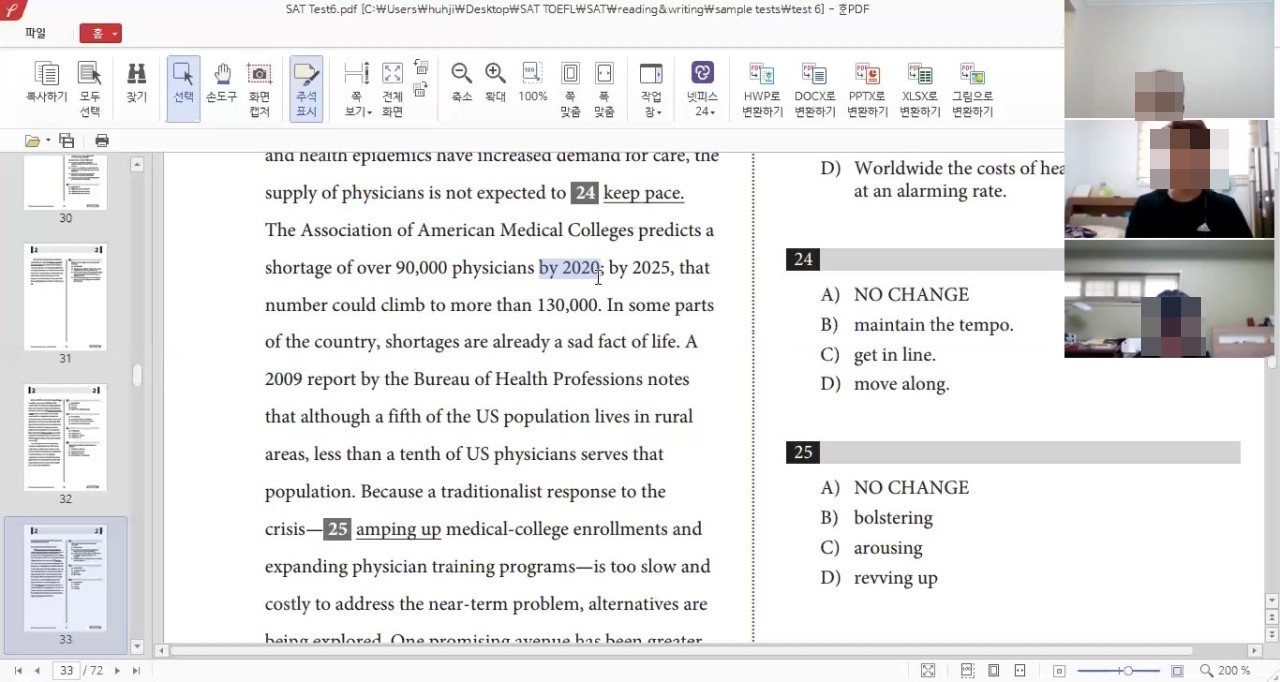This screenshot has height=682, width=1280.
Task: Fit page width with 폭 맞춤
Action: click(x=604, y=88)
